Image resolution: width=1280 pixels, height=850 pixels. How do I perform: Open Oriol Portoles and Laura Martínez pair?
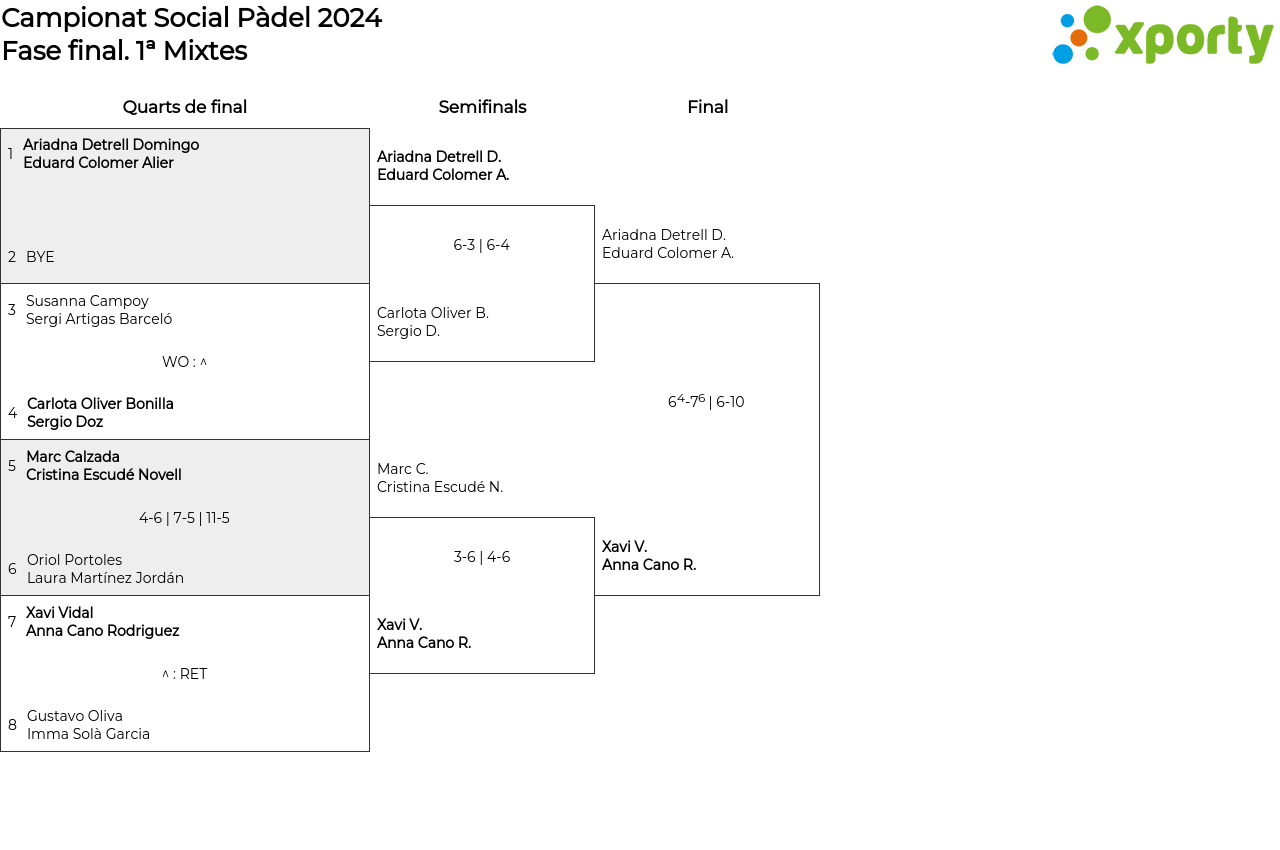[105, 569]
